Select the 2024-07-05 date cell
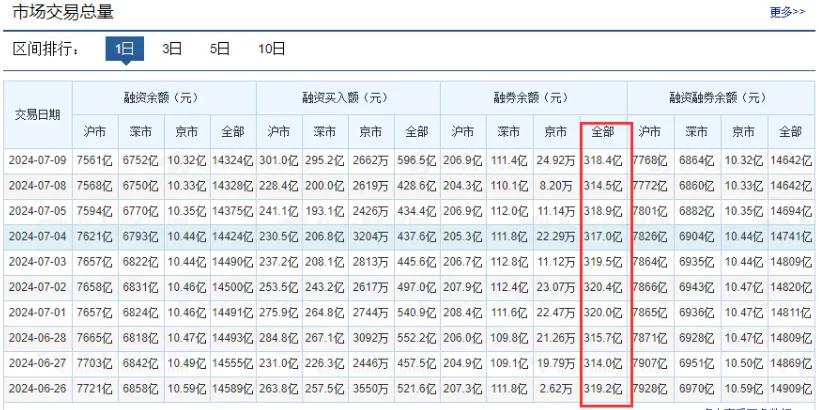The height and width of the screenshot is (410, 819). [38, 211]
